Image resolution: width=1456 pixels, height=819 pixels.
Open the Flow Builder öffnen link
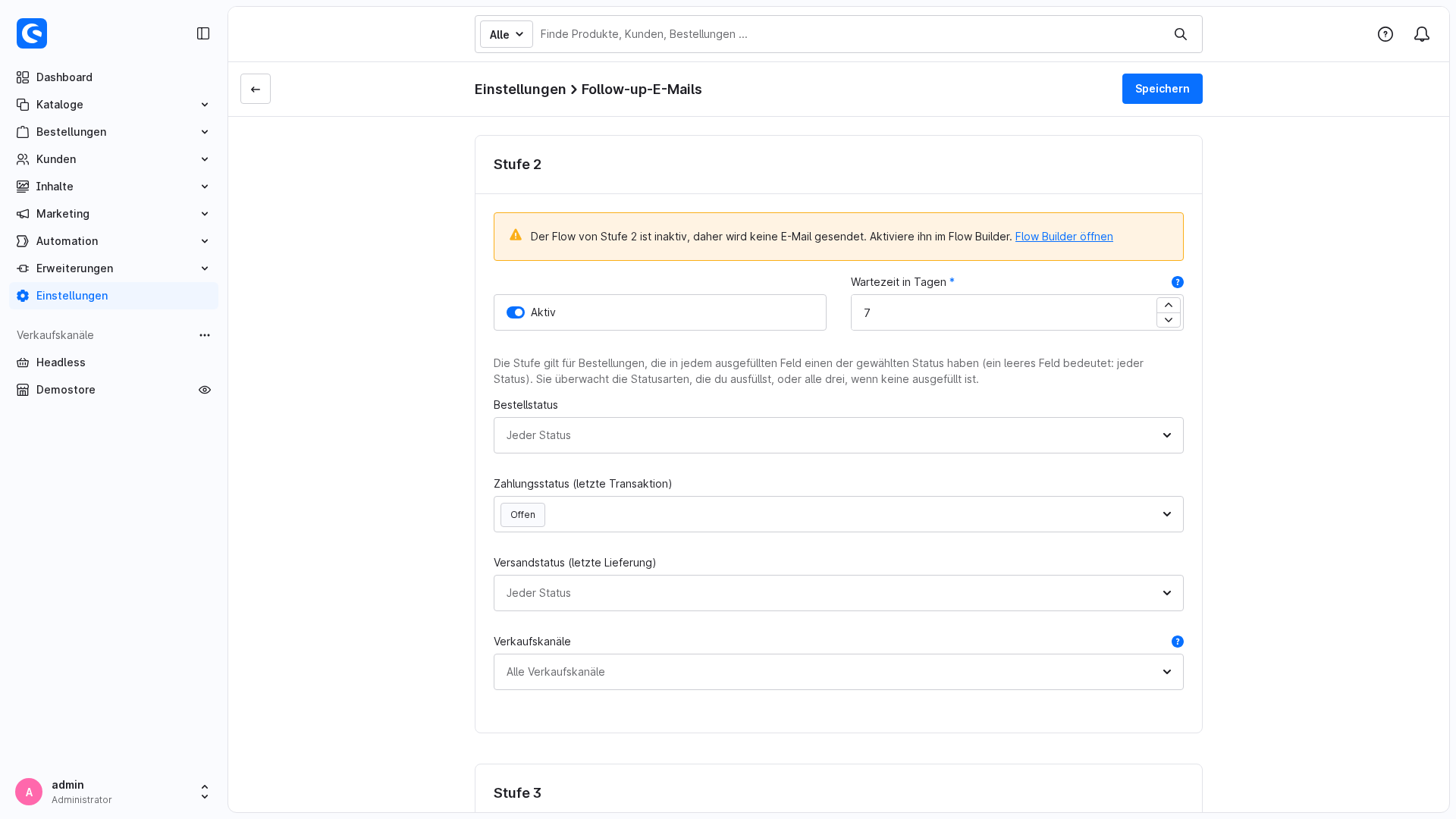[1064, 237]
